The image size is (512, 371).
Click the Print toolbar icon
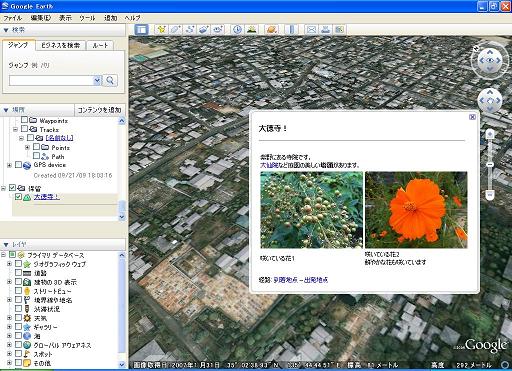click(x=325, y=30)
